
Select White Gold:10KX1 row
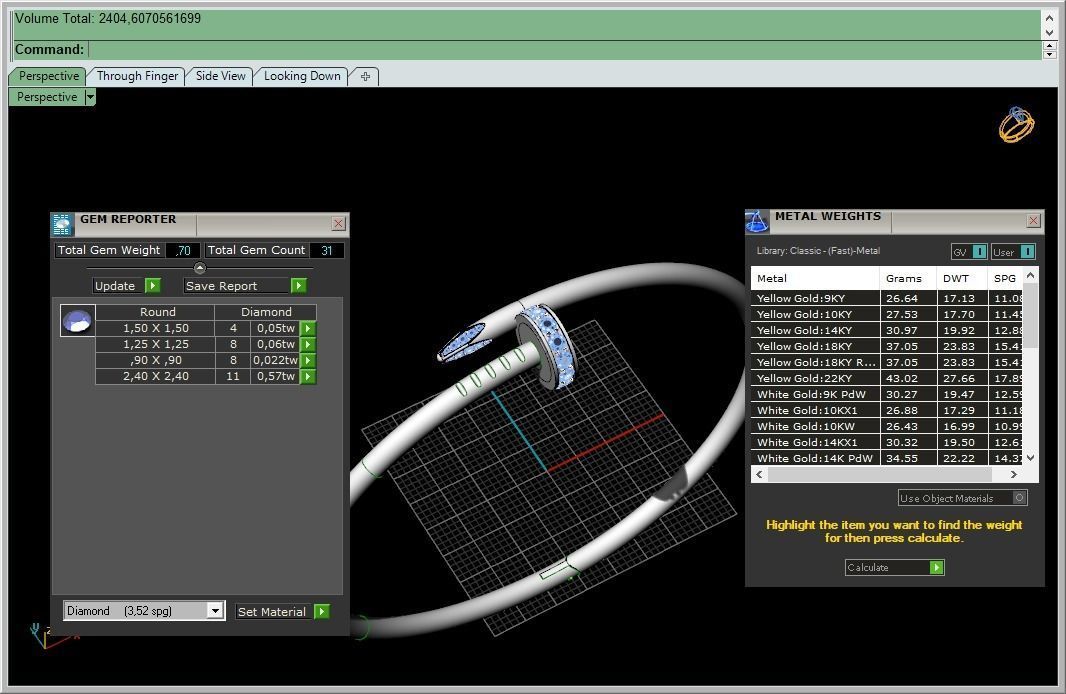(x=887, y=410)
